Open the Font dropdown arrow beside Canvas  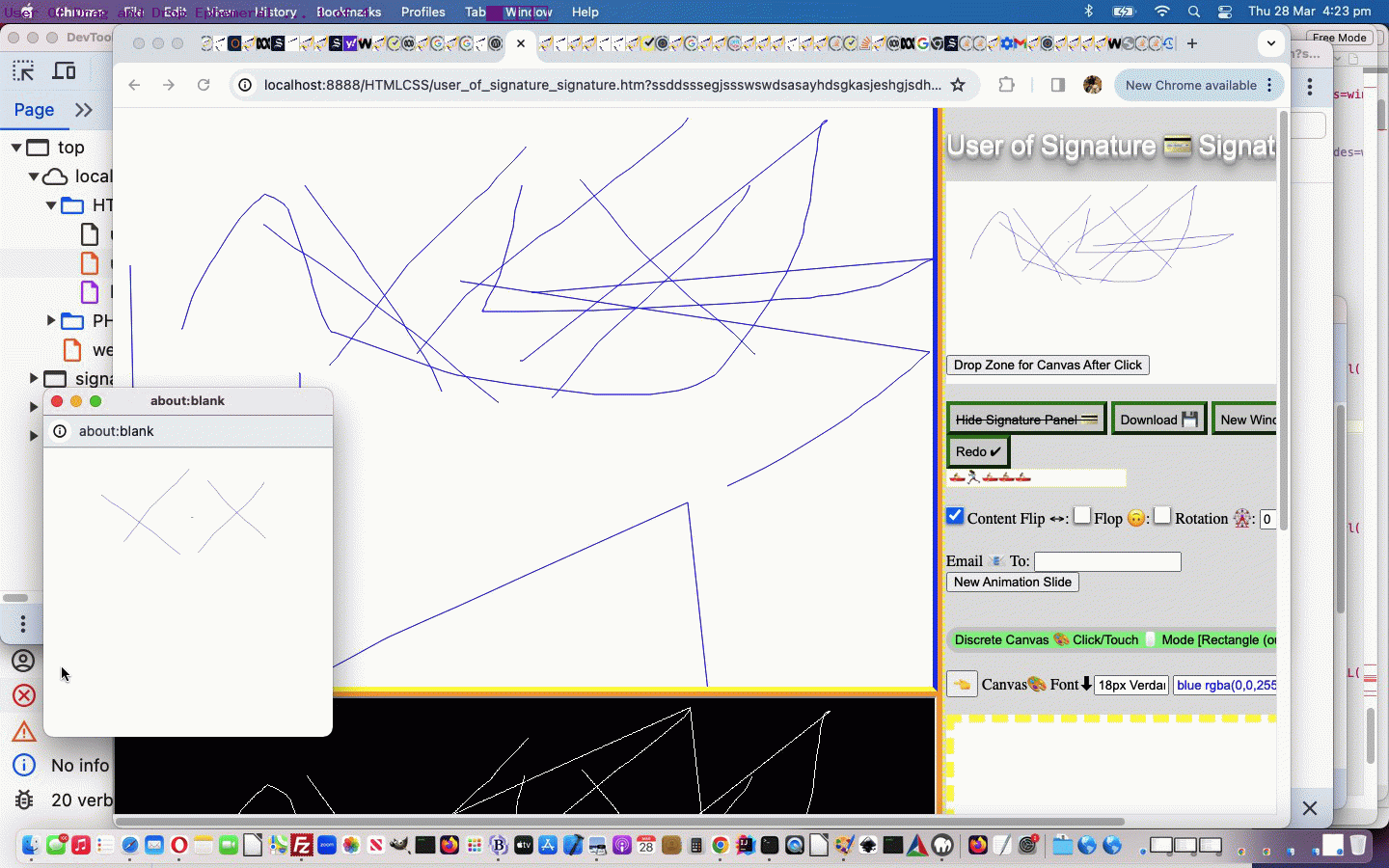pyautogui.click(x=1085, y=685)
